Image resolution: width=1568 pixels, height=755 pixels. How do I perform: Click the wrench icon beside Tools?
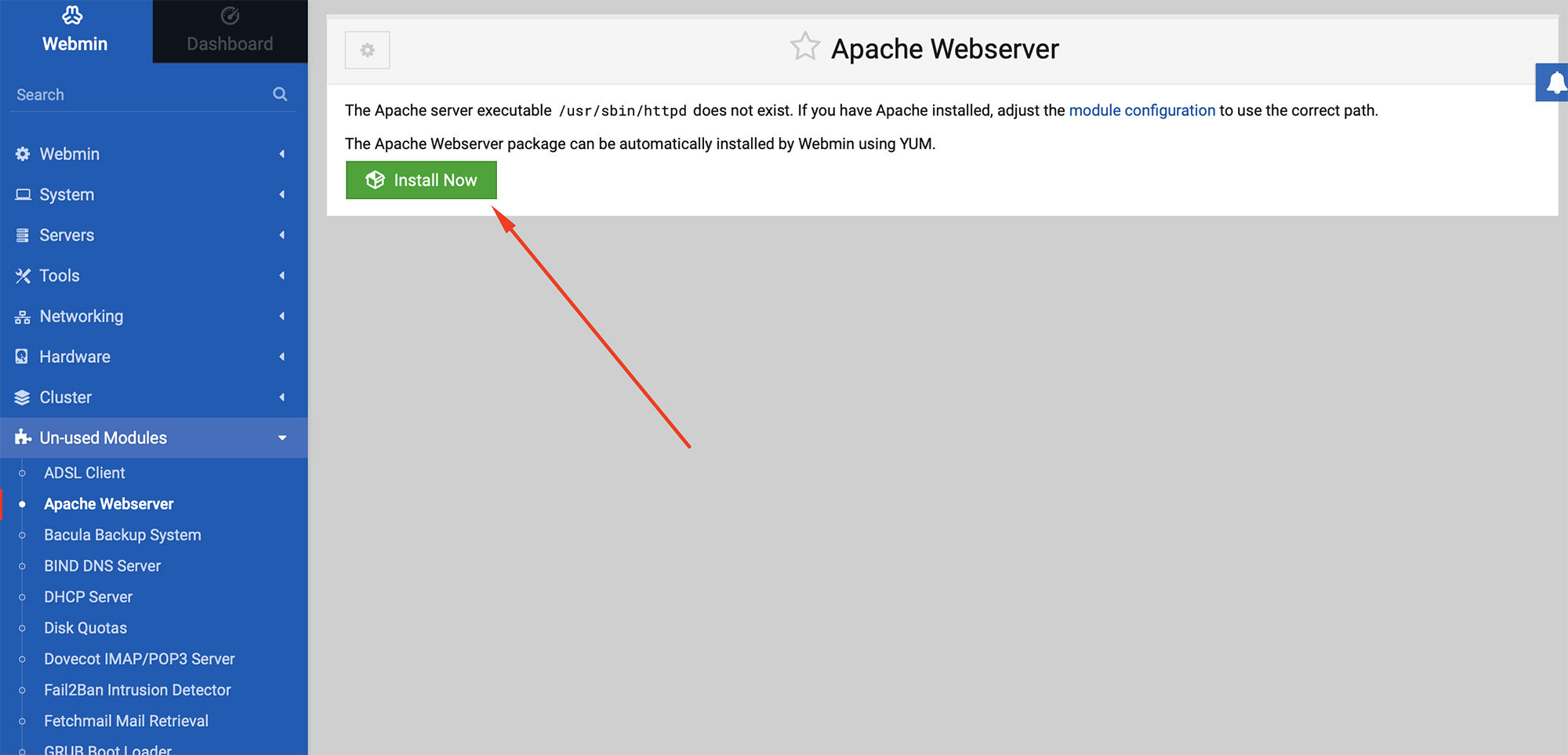23,276
